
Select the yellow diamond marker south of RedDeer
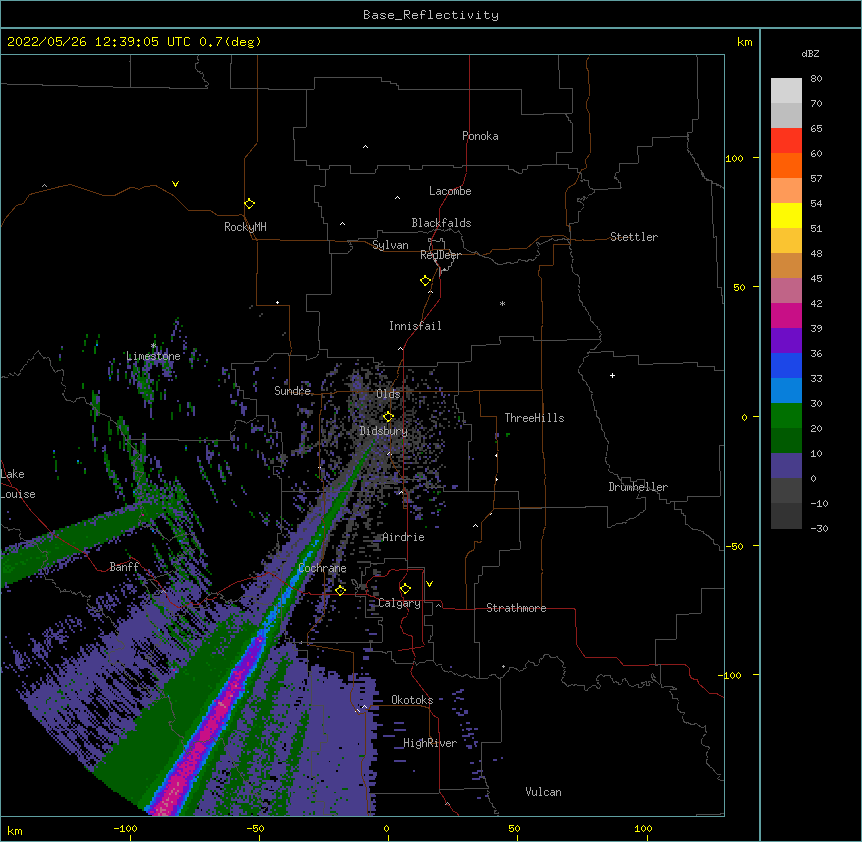[426, 281]
